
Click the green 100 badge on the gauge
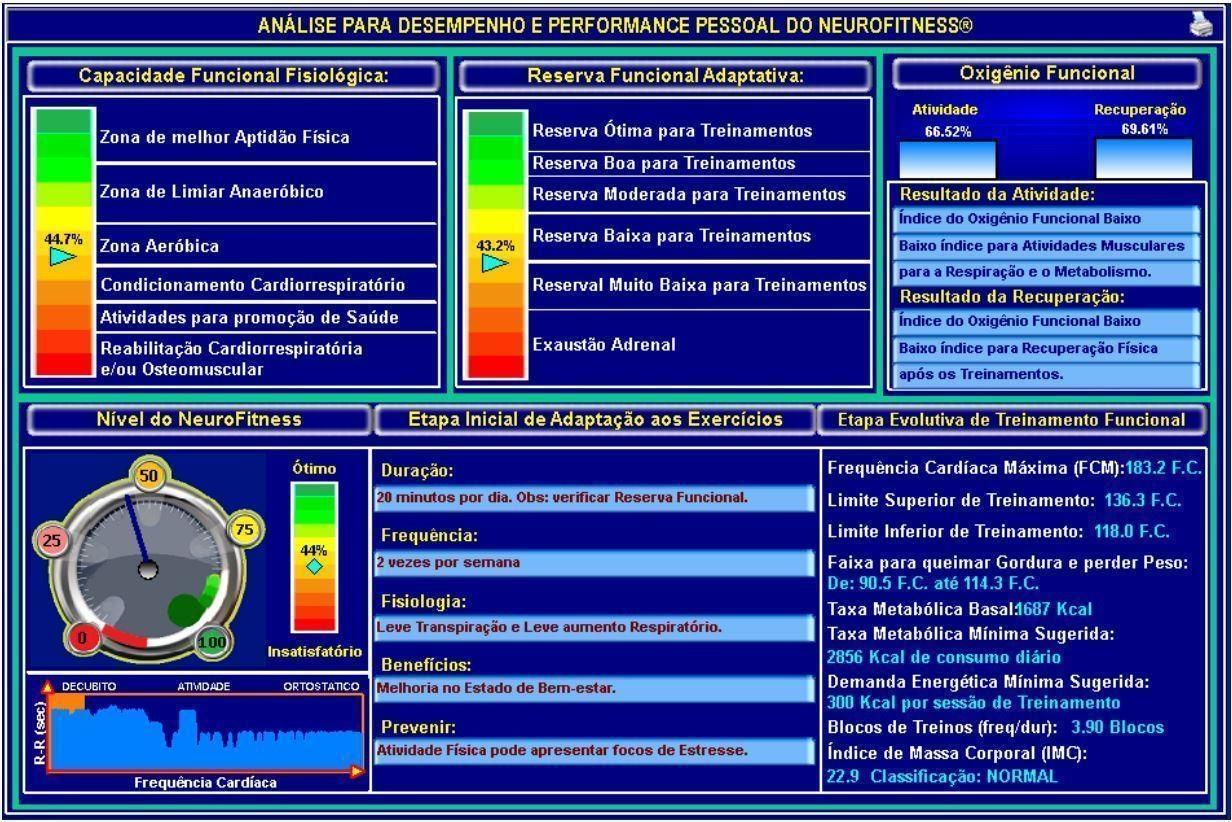(214, 641)
